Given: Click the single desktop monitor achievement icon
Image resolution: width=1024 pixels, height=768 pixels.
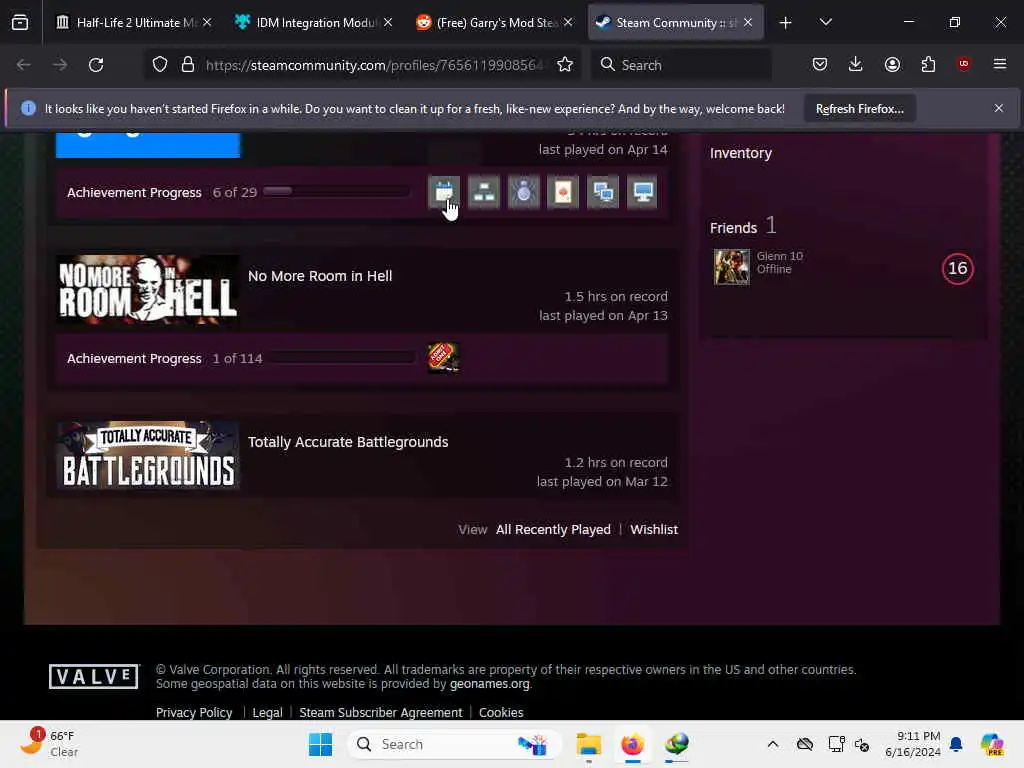Looking at the screenshot, I should [643, 192].
